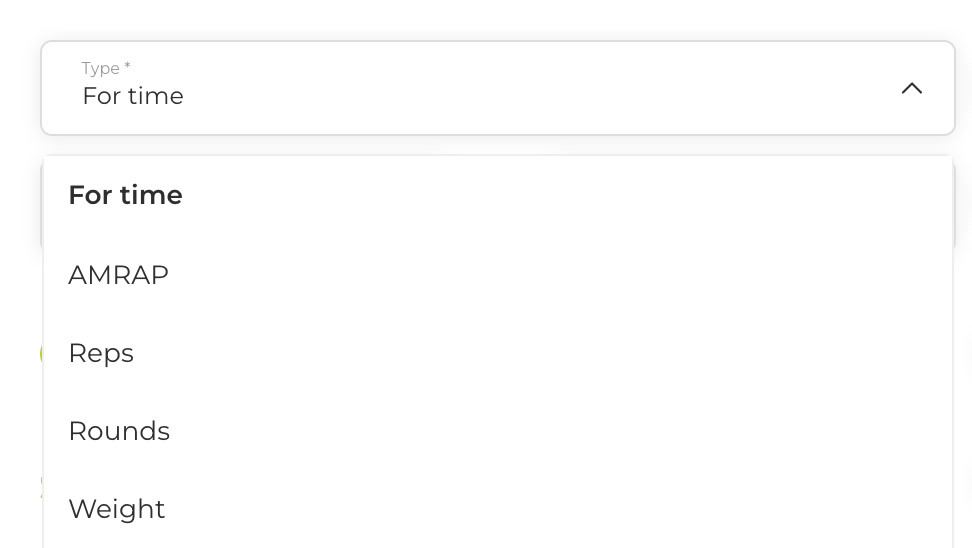The image size is (972, 548).
Task: Close the list via upward arrow icon
Action: click(911, 89)
